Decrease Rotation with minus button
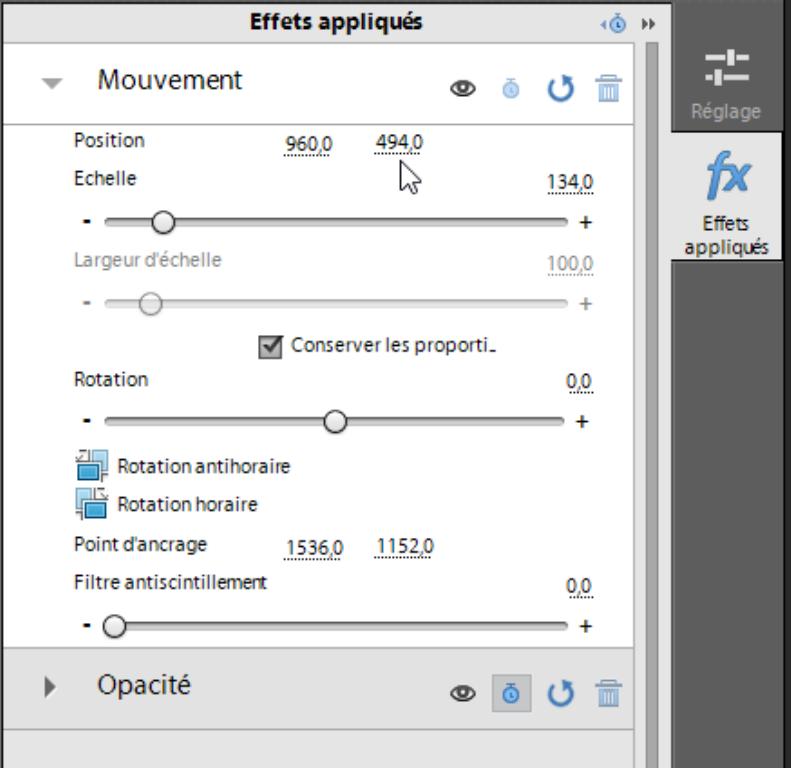 87,420
